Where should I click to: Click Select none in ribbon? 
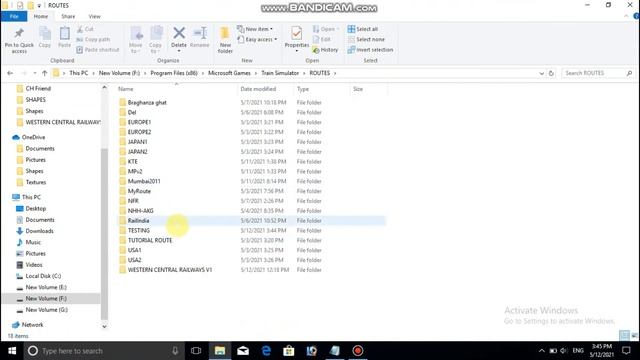coord(366,39)
